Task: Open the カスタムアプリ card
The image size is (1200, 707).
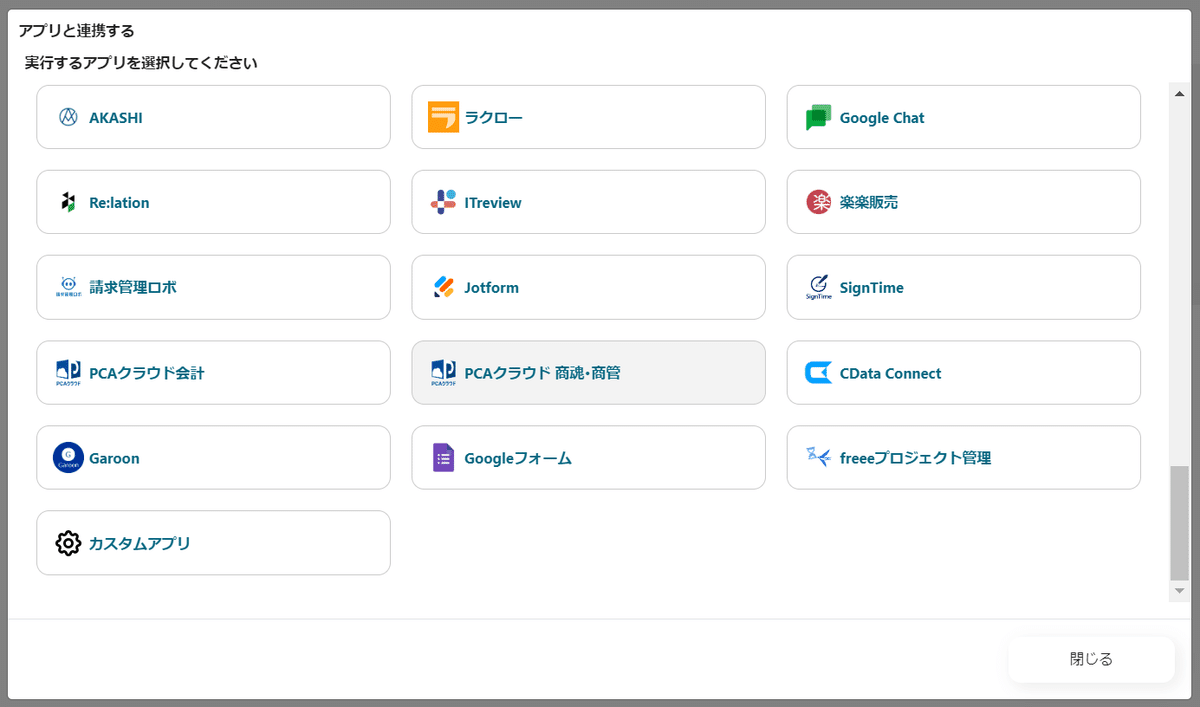Action: pyautogui.click(x=213, y=543)
